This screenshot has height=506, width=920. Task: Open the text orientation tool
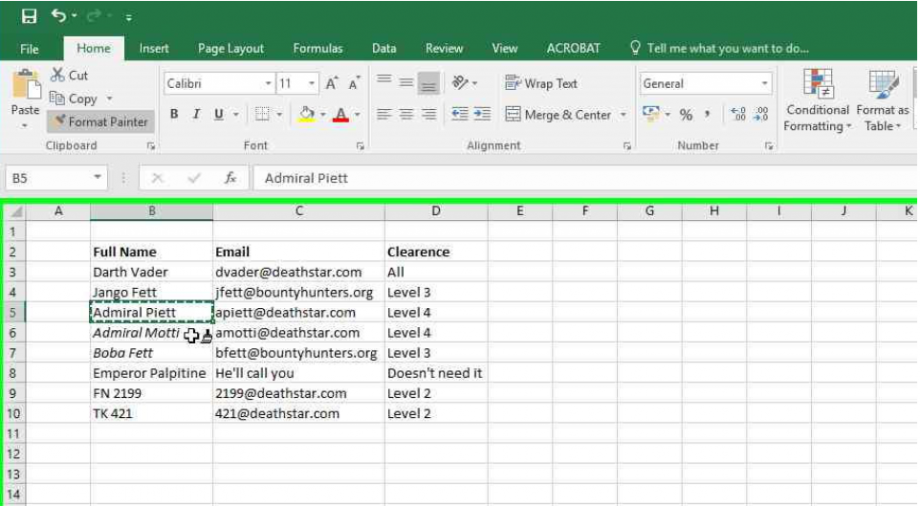click(460, 83)
